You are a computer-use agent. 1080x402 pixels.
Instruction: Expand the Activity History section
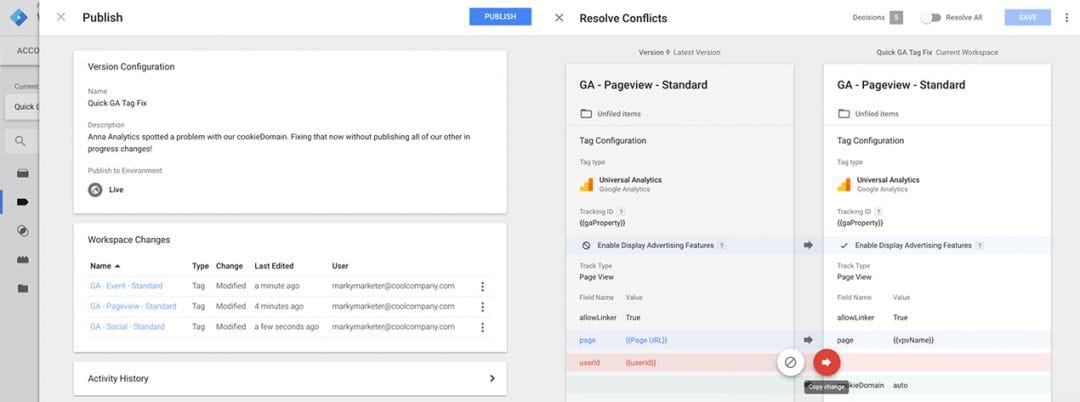(290, 379)
